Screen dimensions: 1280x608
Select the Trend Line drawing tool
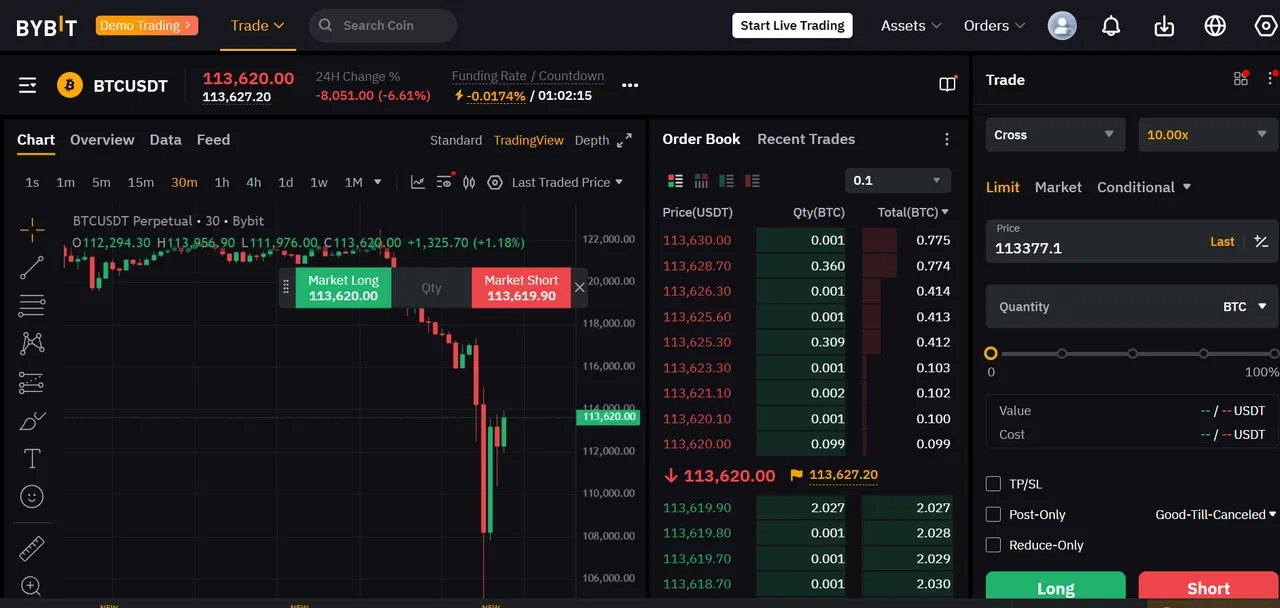pyautogui.click(x=31, y=267)
